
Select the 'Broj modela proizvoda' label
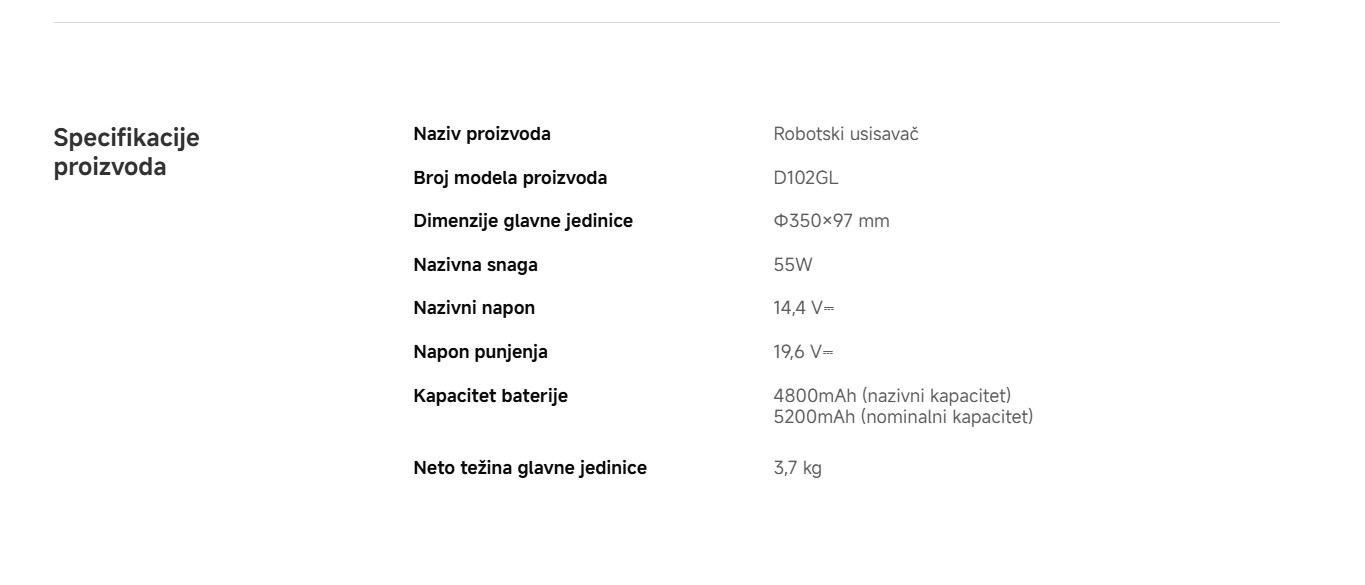(510, 178)
